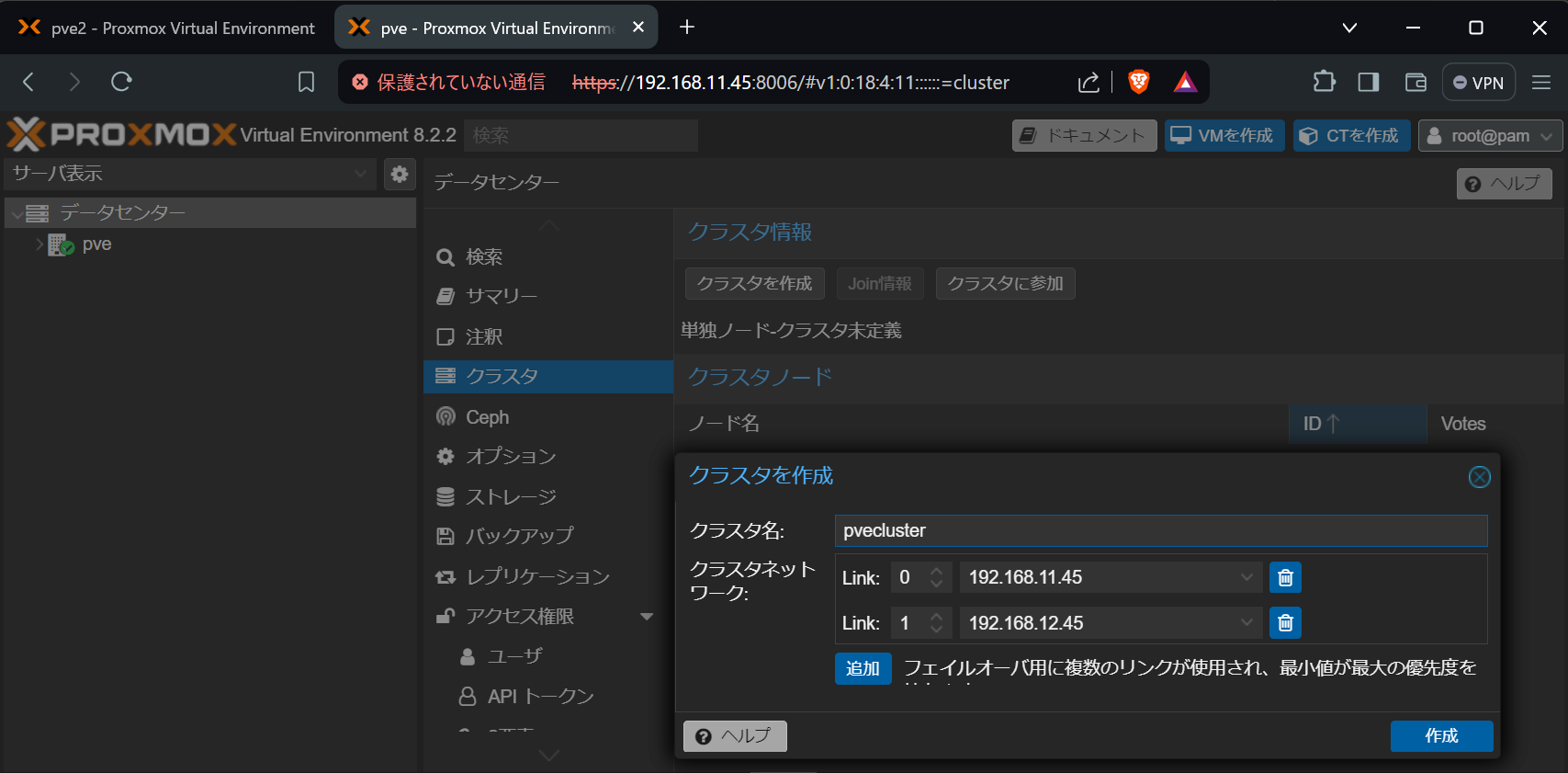Reload the page
Image resolution: width=1568 pixels, height=773 pixels.
[x=121, y=82]
